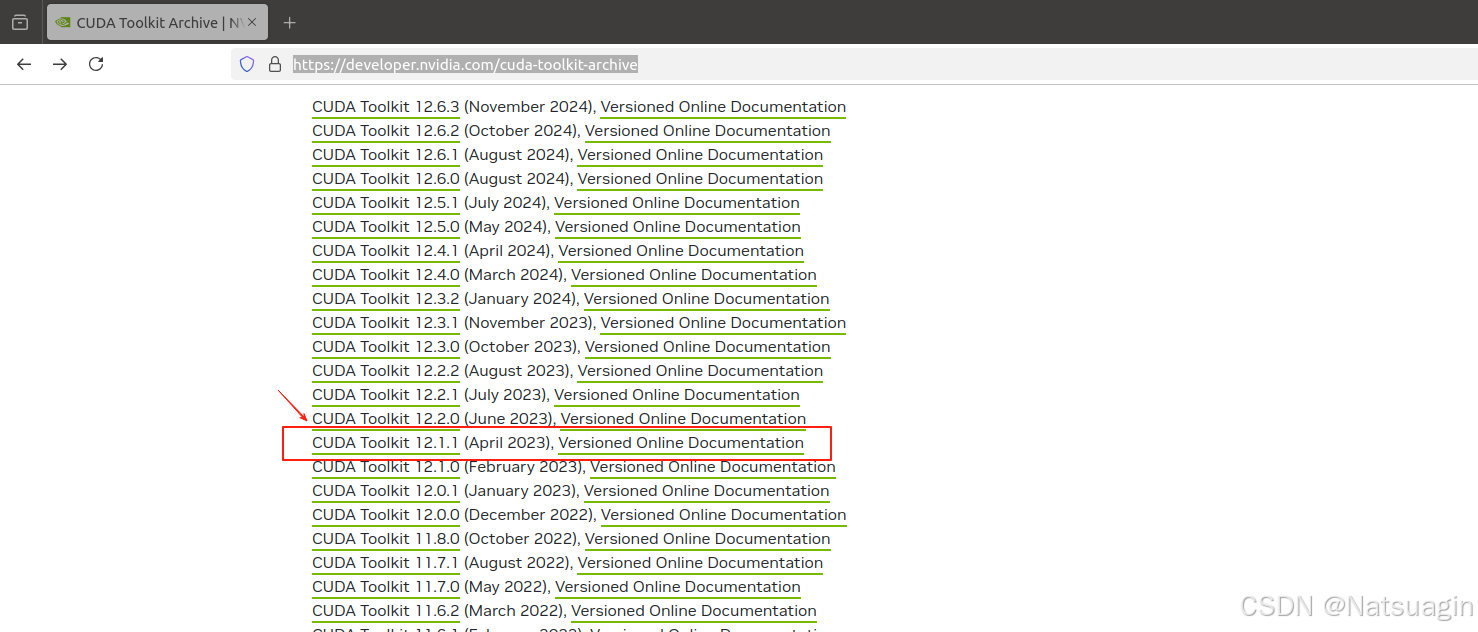Open CUDA Toolkit 12.5.1 link

[x=386, y=203]
